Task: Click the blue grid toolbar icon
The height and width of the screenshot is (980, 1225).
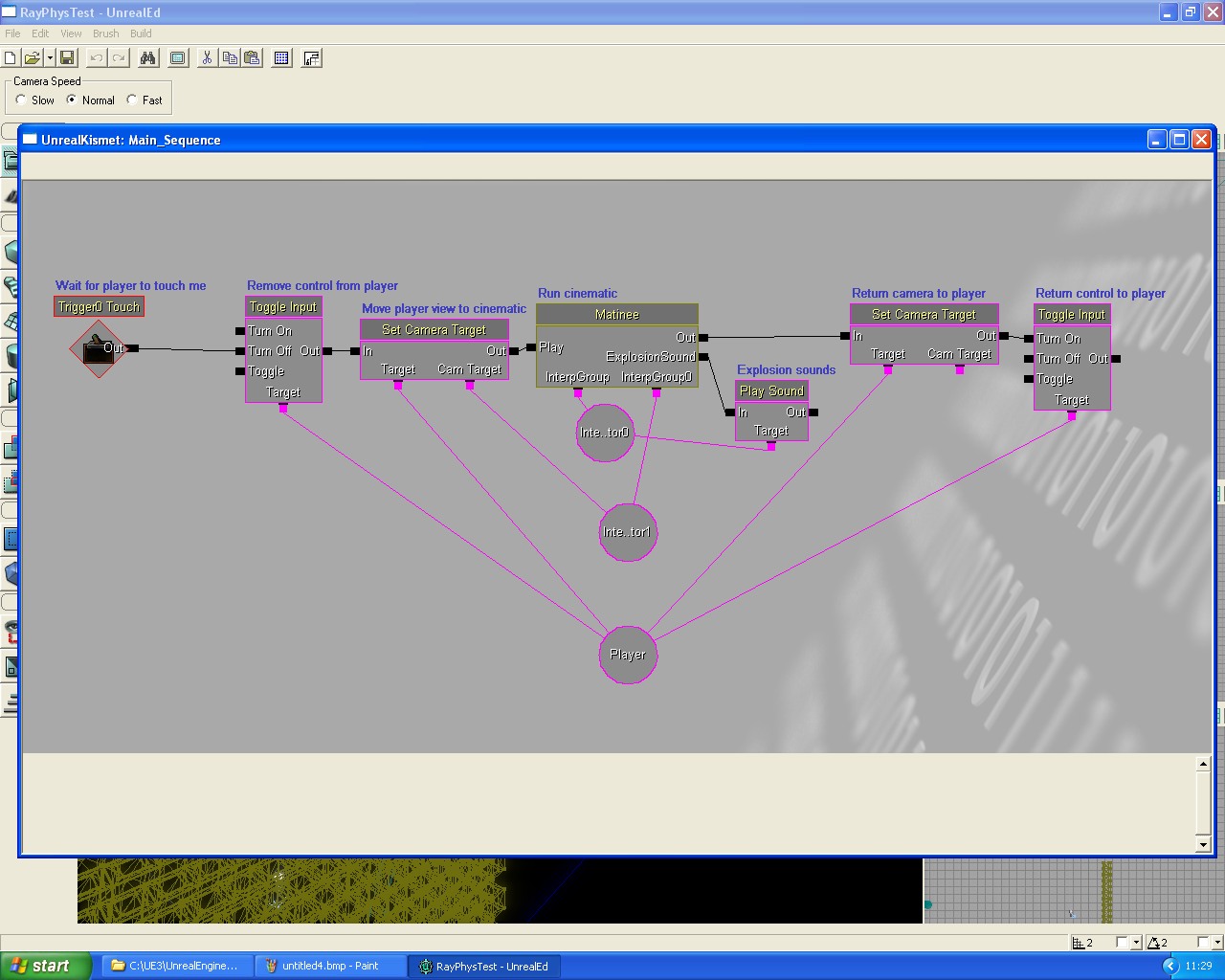Action: coord(281,58)
